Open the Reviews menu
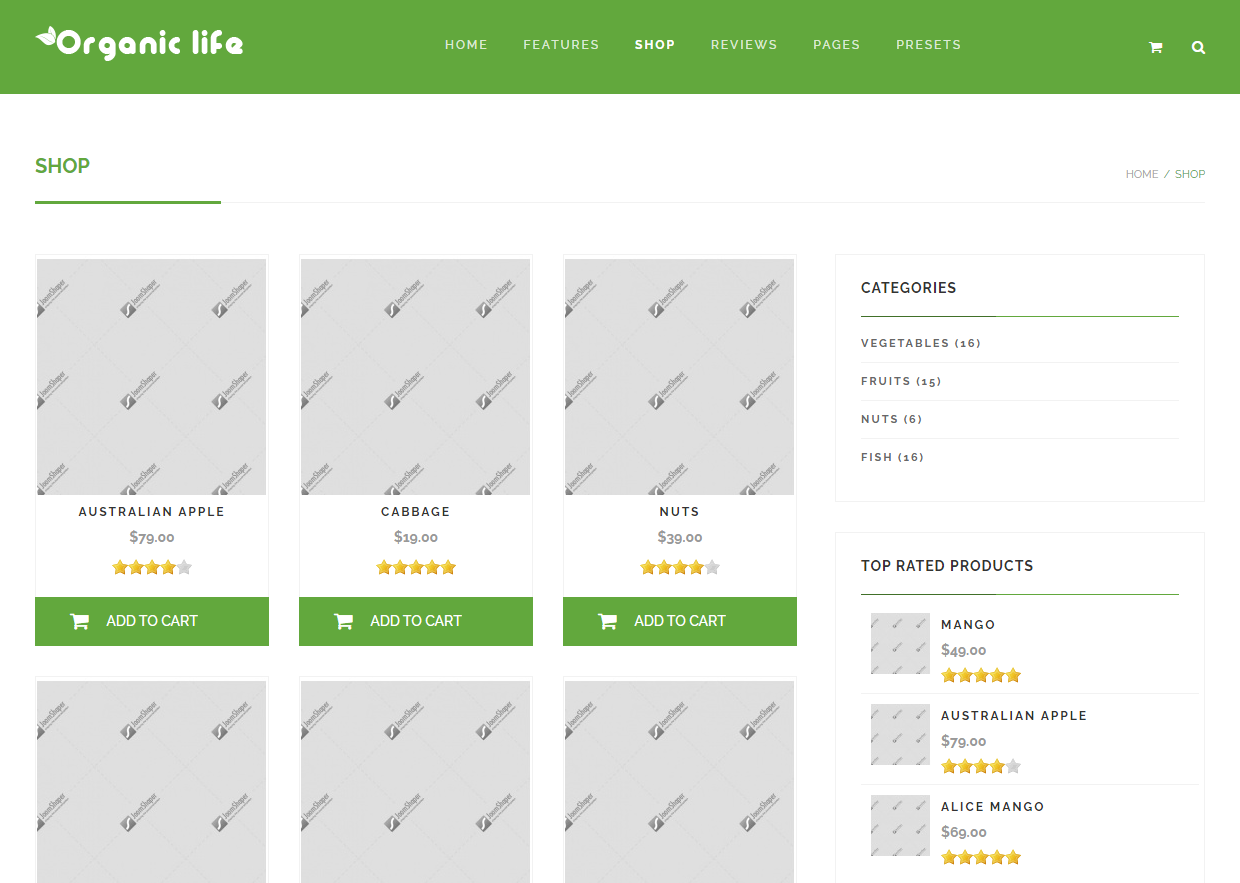1240x883 pixels. point(744,45)
